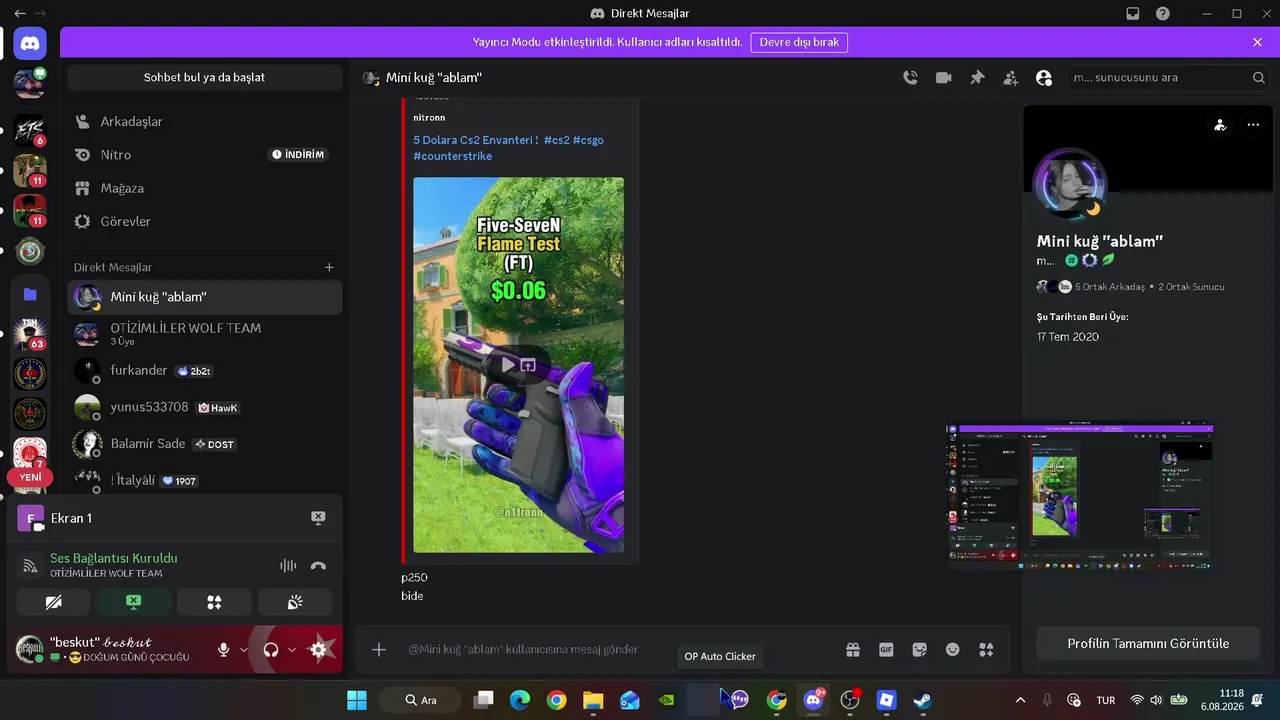This screenshot has width=1280, height=720.
Task: Toggle the user profile panel
Action: pyautogui.click(x=1044, y=78)
